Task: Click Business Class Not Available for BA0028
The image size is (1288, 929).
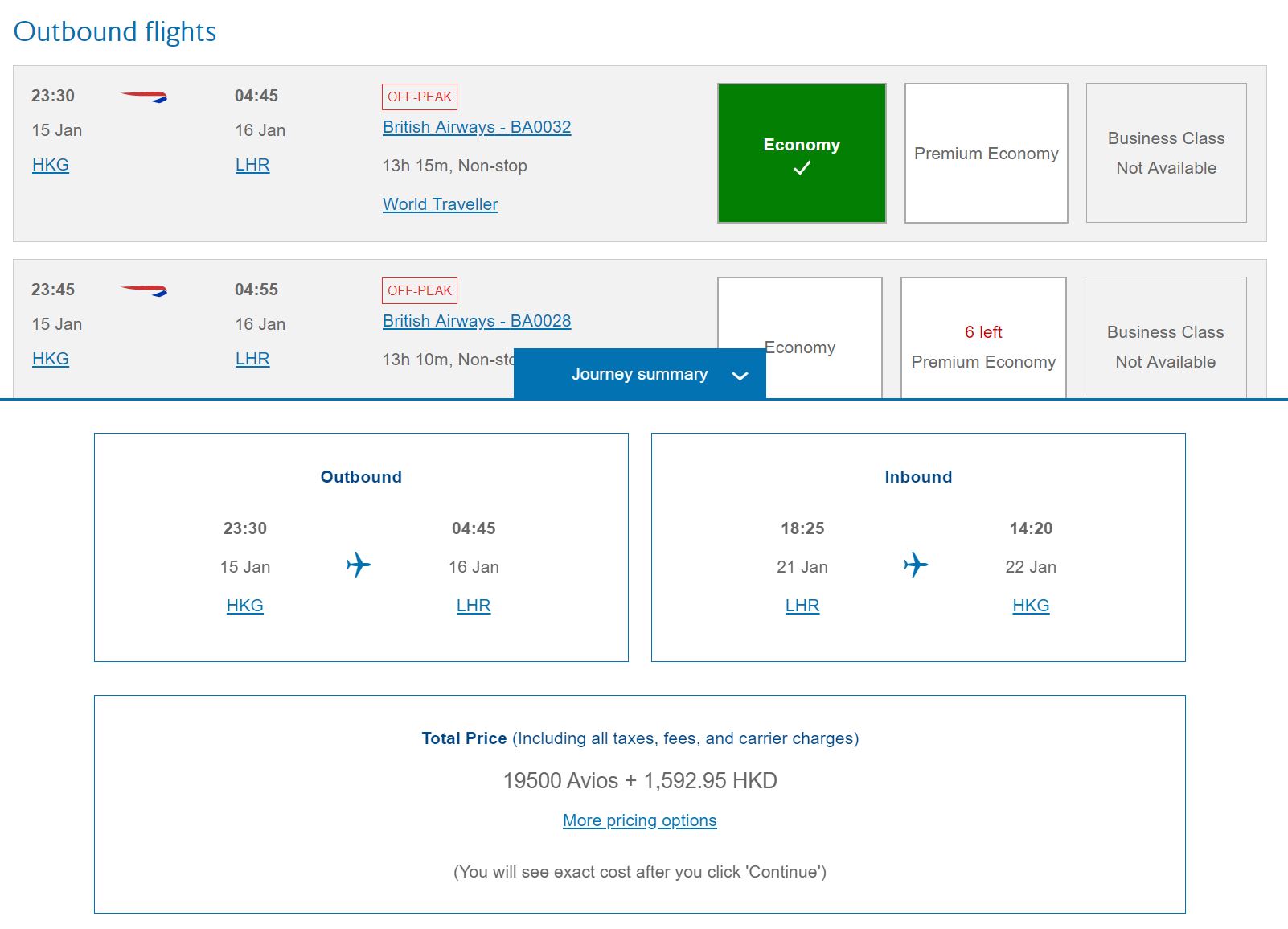Action: click(x=1166, y=338)
